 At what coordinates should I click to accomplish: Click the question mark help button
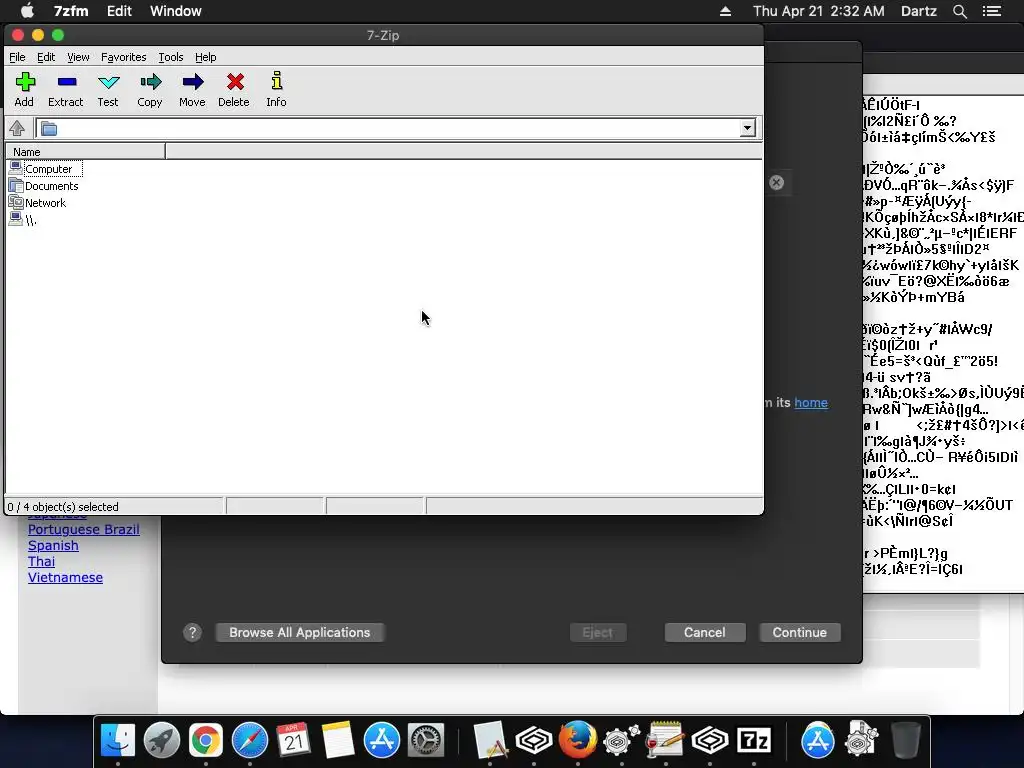(x=192, y=632)
